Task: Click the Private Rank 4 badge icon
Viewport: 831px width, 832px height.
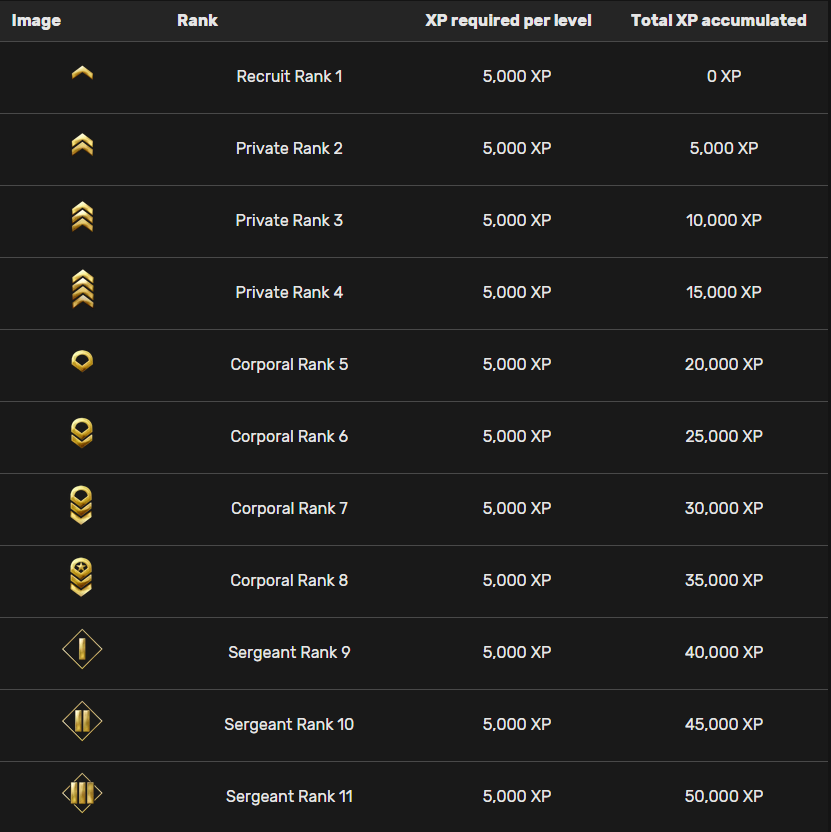Action: [x=82, y=290]
